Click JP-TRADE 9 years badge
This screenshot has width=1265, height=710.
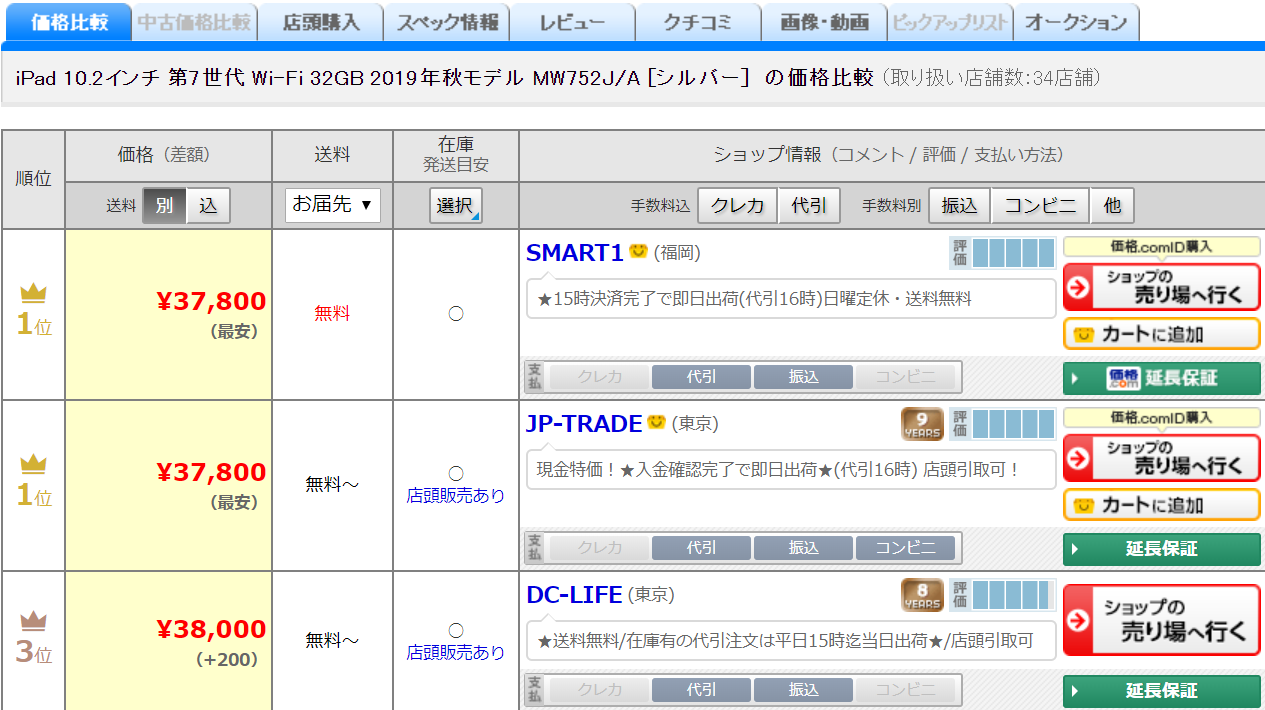(922, 424)
